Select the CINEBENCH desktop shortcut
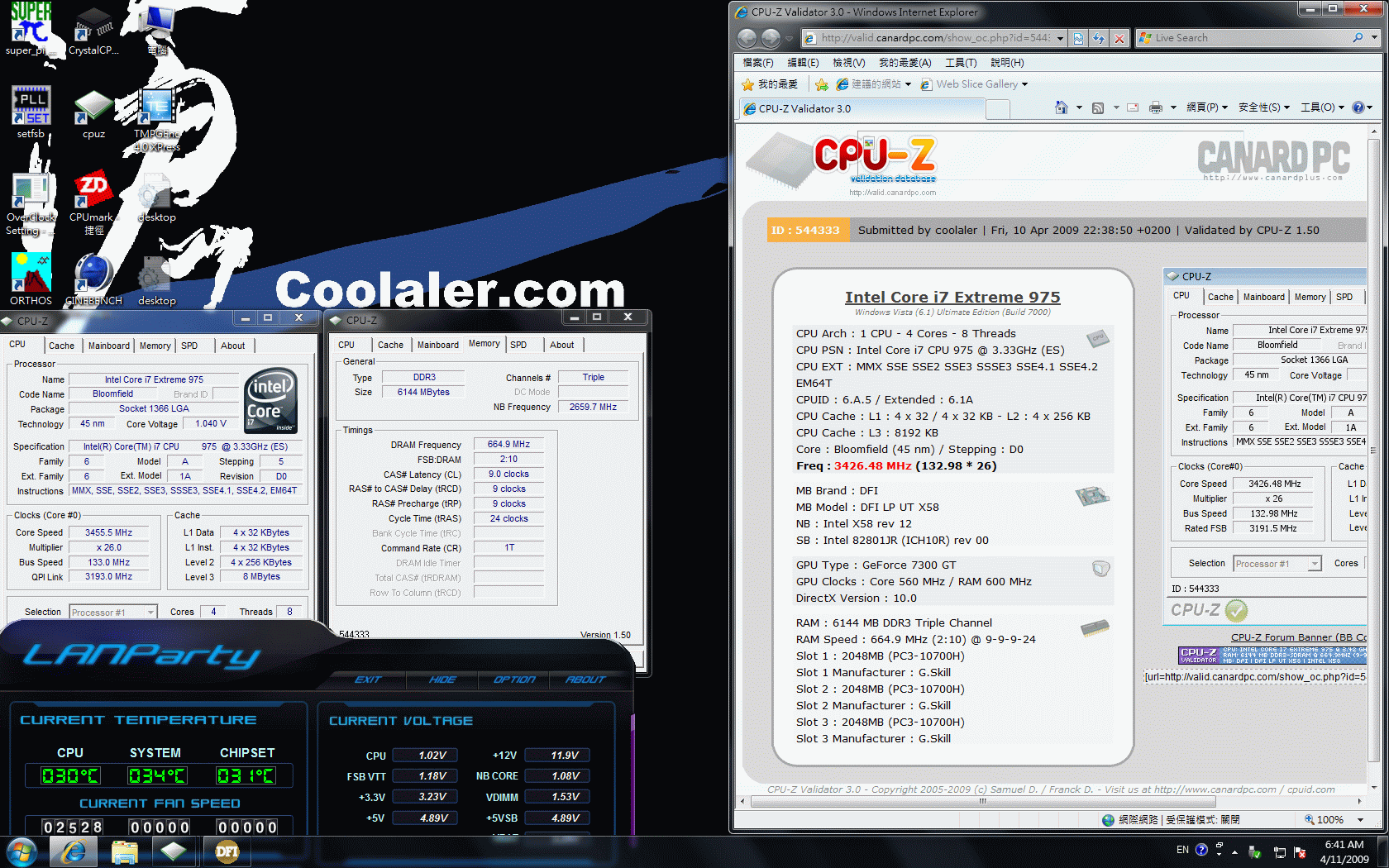Image resolution: width=1389 pixels, height=868 pixels. click(93, 279)
